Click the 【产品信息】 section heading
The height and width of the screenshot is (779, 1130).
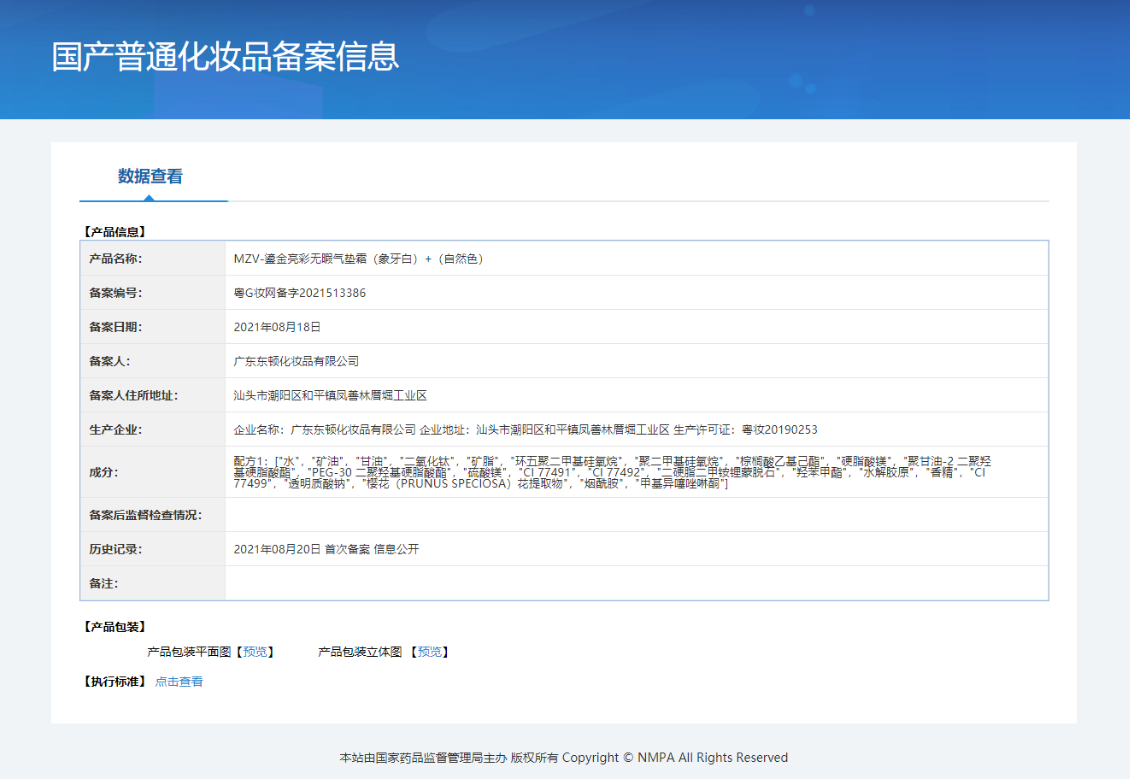(x=114, y=231)
